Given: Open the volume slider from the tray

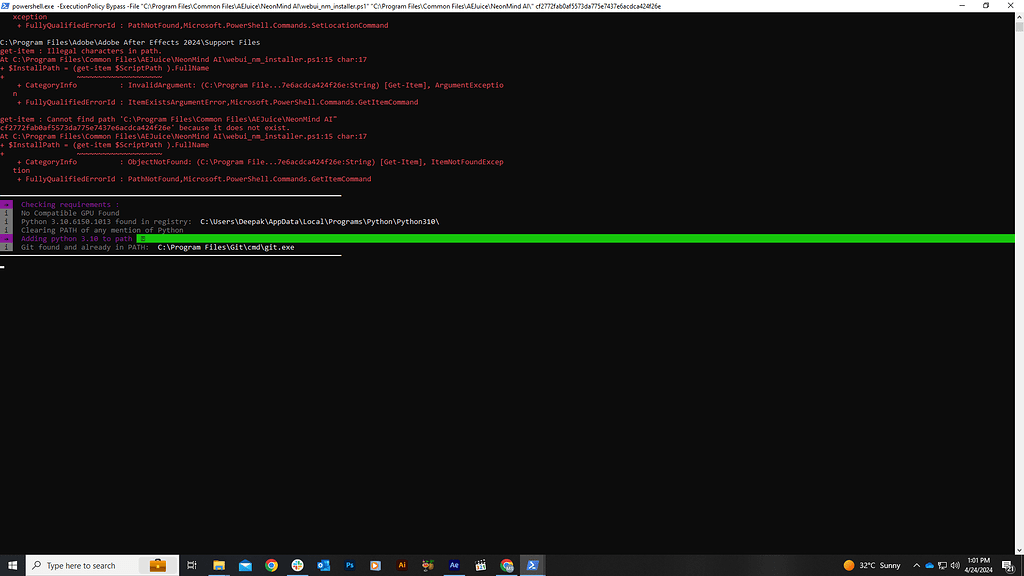Looking at the screenshot, I should (x=956, y=565).
